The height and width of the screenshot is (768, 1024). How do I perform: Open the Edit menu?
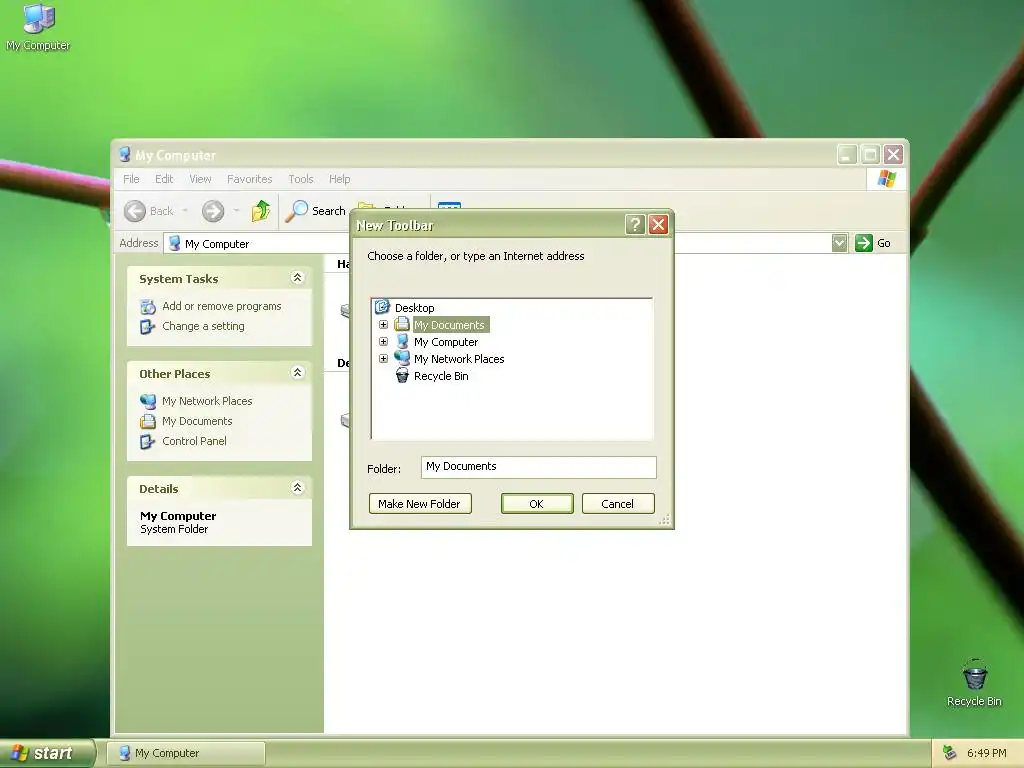click(164, 179)
